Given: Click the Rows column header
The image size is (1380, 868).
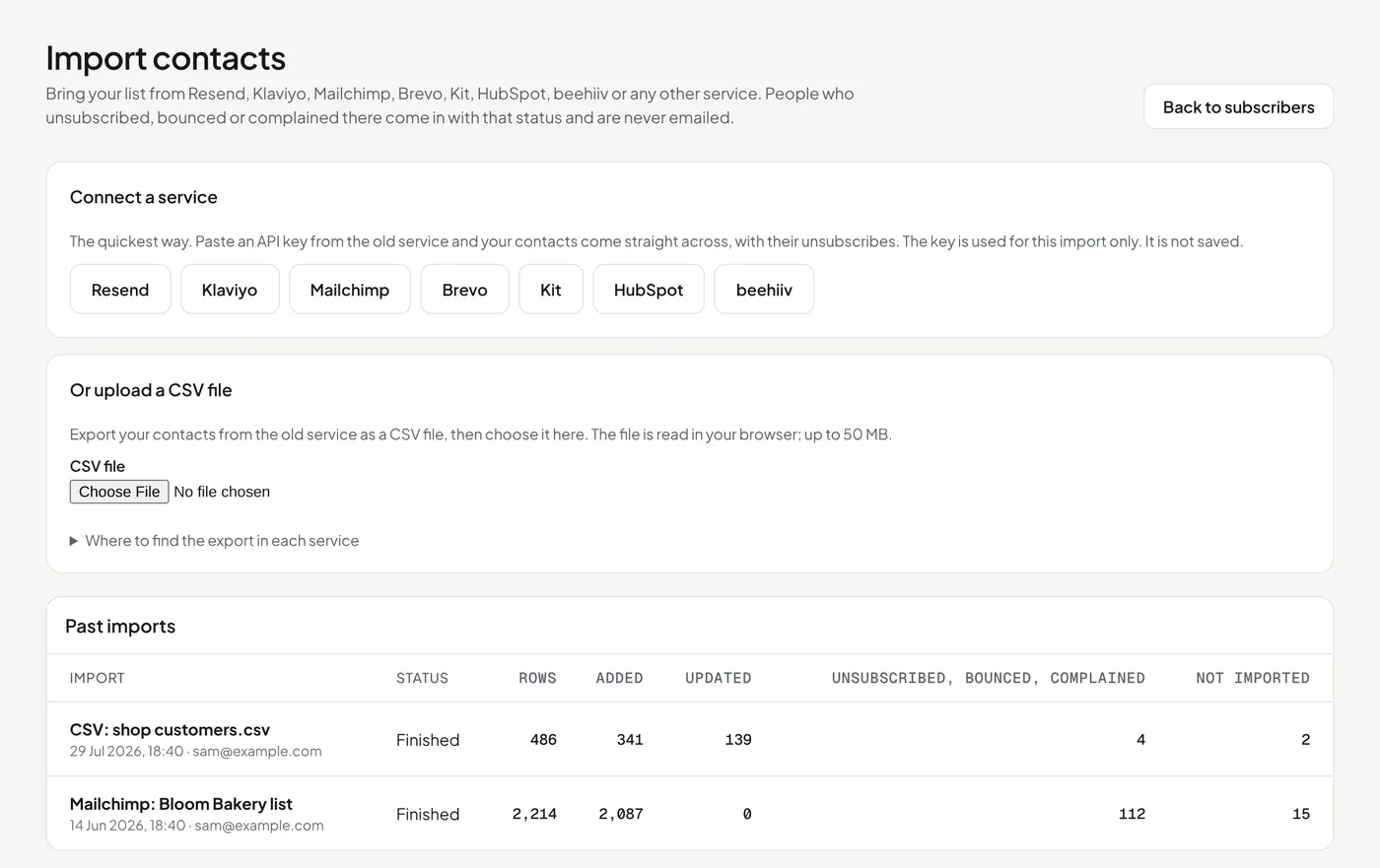Looking at the screenshot, I should [537, 678].
